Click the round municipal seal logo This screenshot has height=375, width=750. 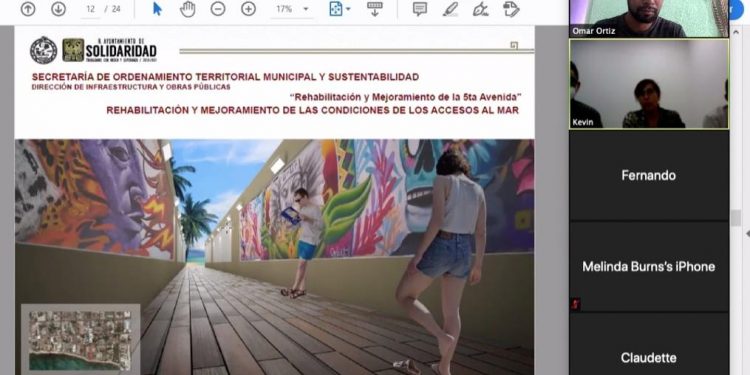[44, 50]
